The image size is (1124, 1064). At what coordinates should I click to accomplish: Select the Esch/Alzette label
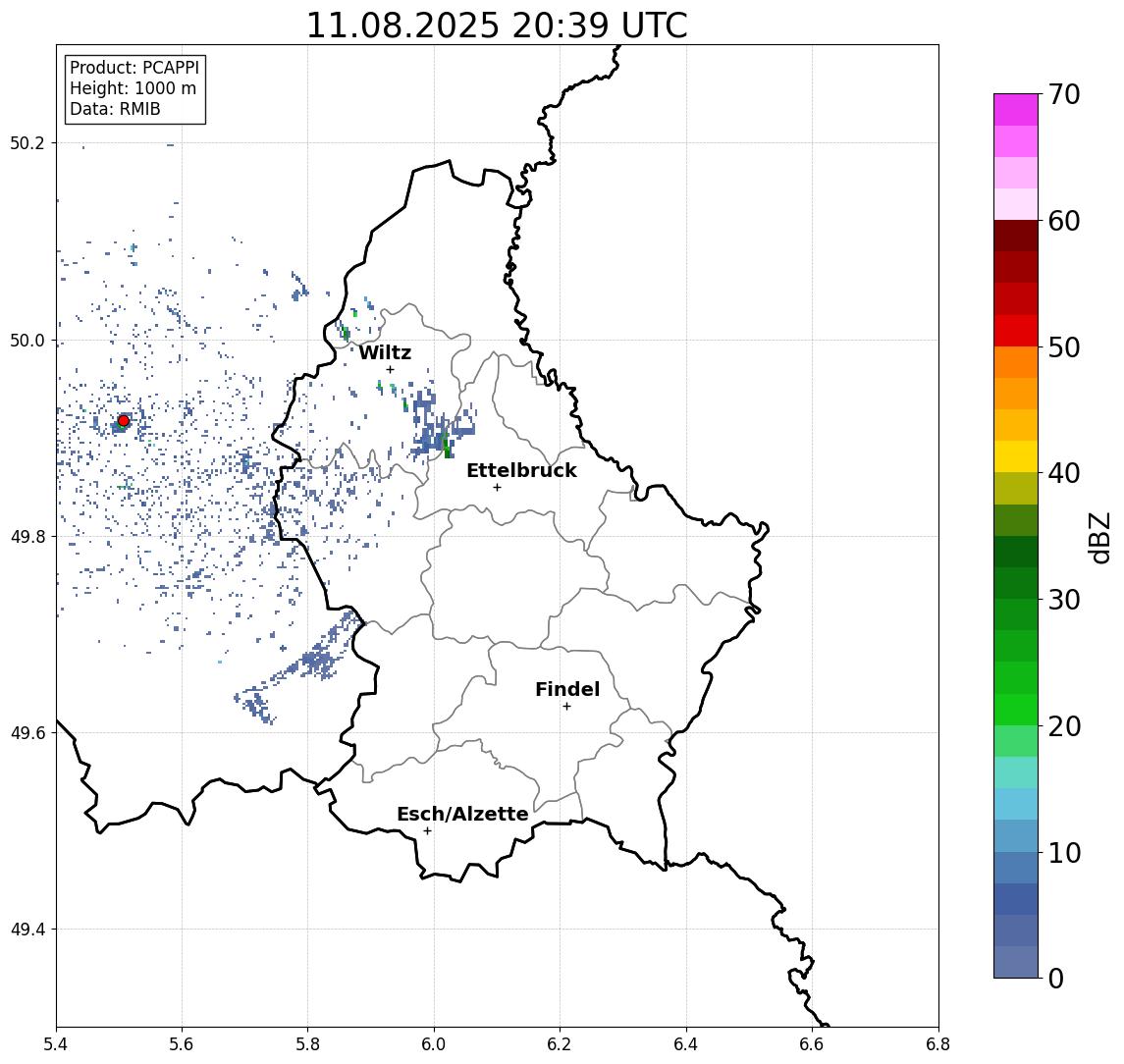pyautogui.click(x=462, y=814)
